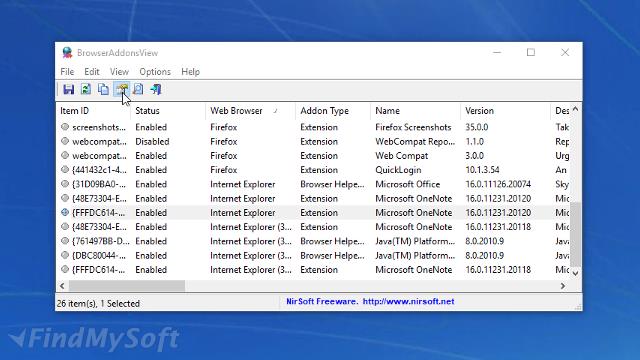Select the '{DBC80044-...' item ID cell
Viewport: 640px width, 360px height.
pyautogui.click(x=99, y=256)
